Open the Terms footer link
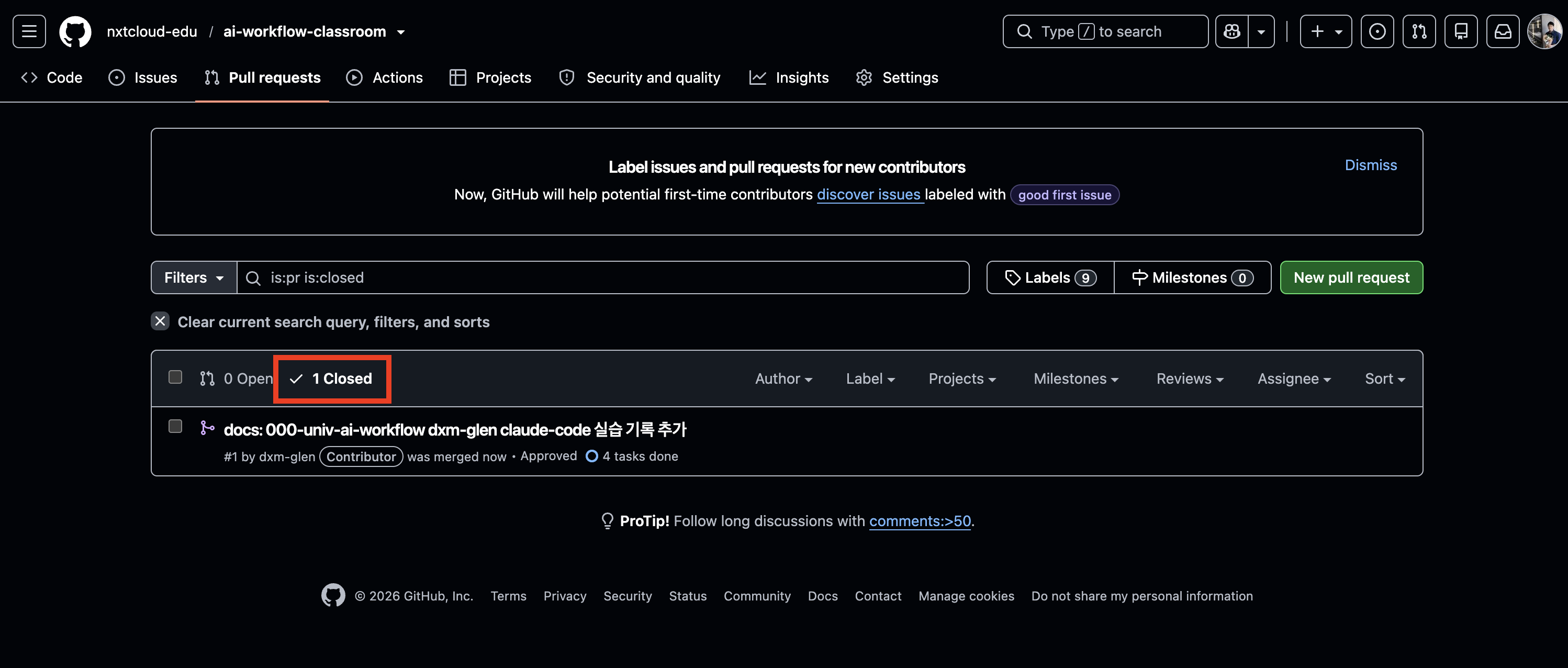The height and width of the screenshot is (668, 1568). (508, 596)
